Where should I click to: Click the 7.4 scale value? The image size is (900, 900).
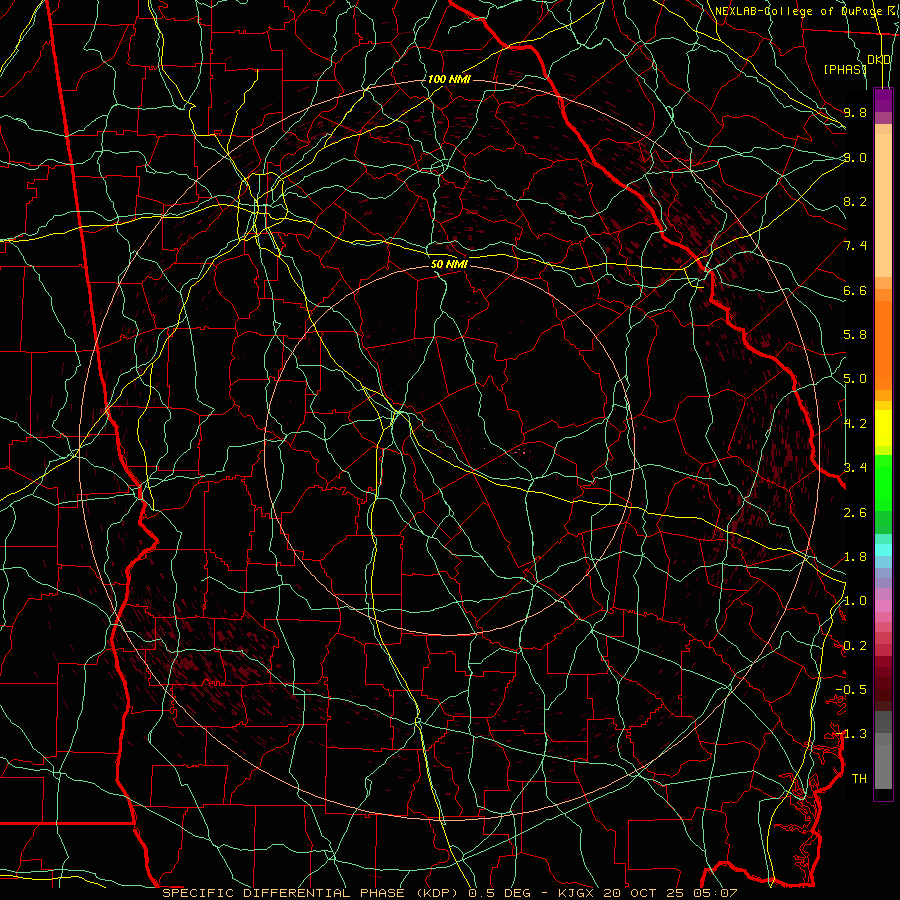[x=855, y=246]
